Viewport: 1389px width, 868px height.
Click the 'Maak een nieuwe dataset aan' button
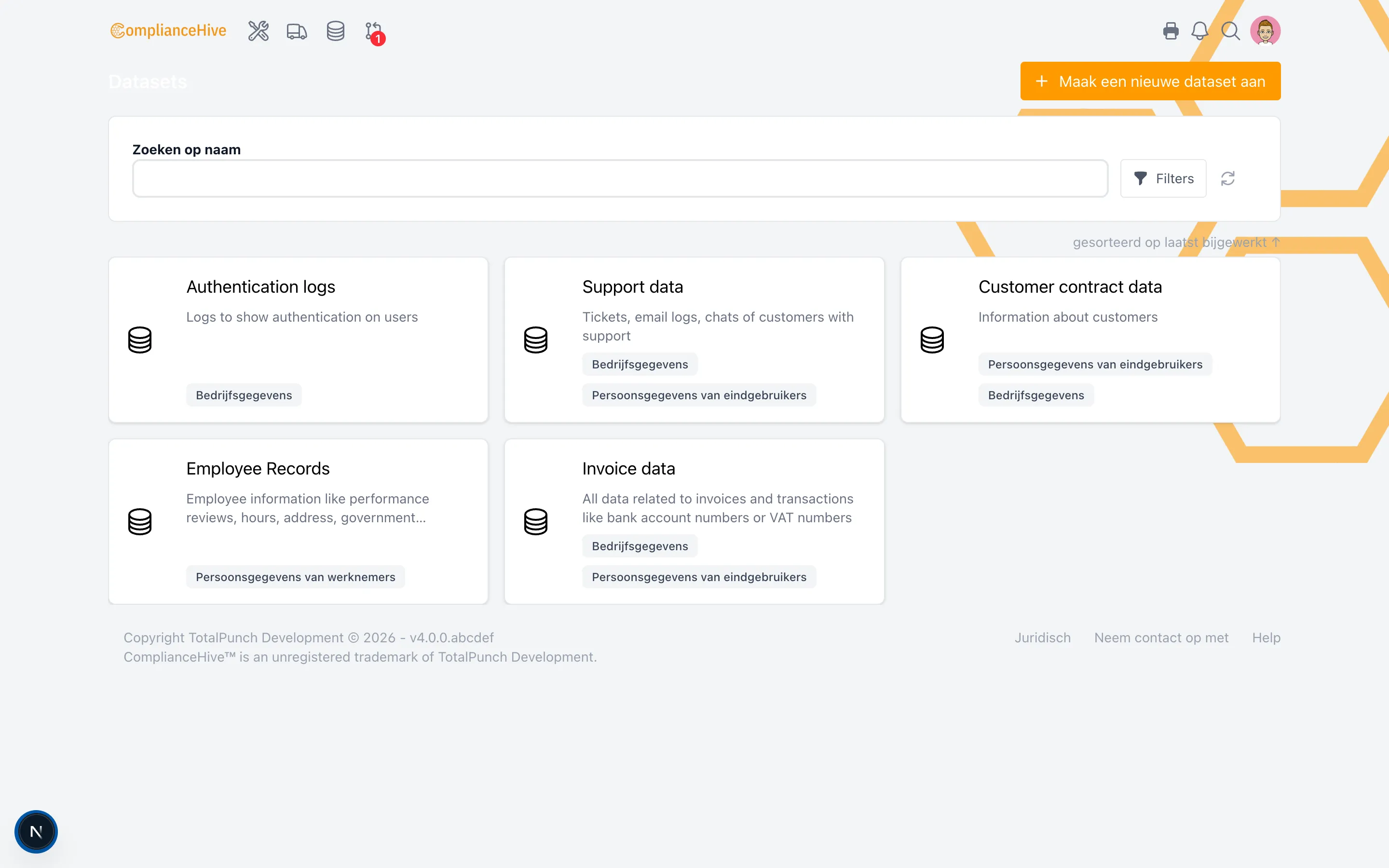(x=1150, y=81)
